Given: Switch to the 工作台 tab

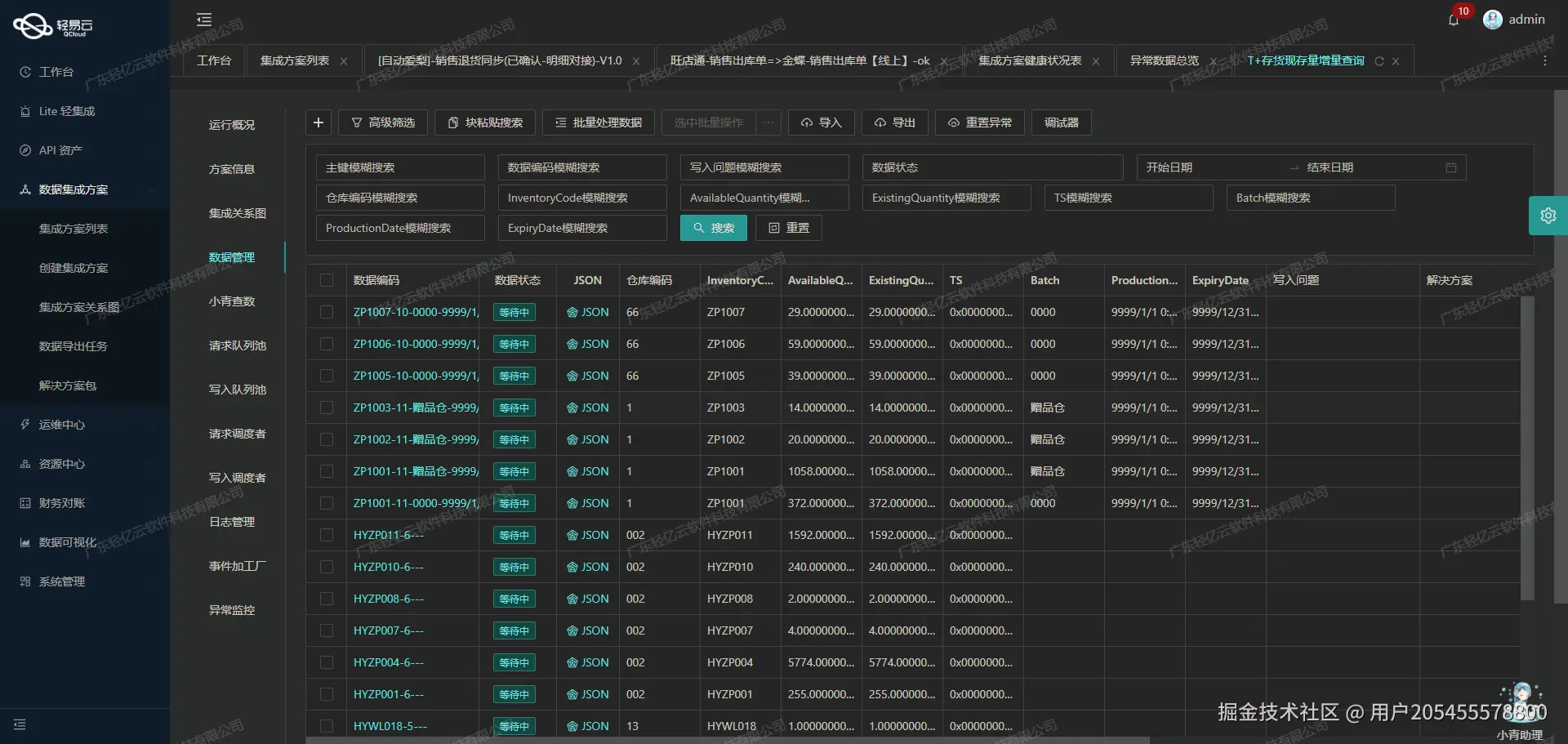Looking at the screenshot, I should 214,61.
